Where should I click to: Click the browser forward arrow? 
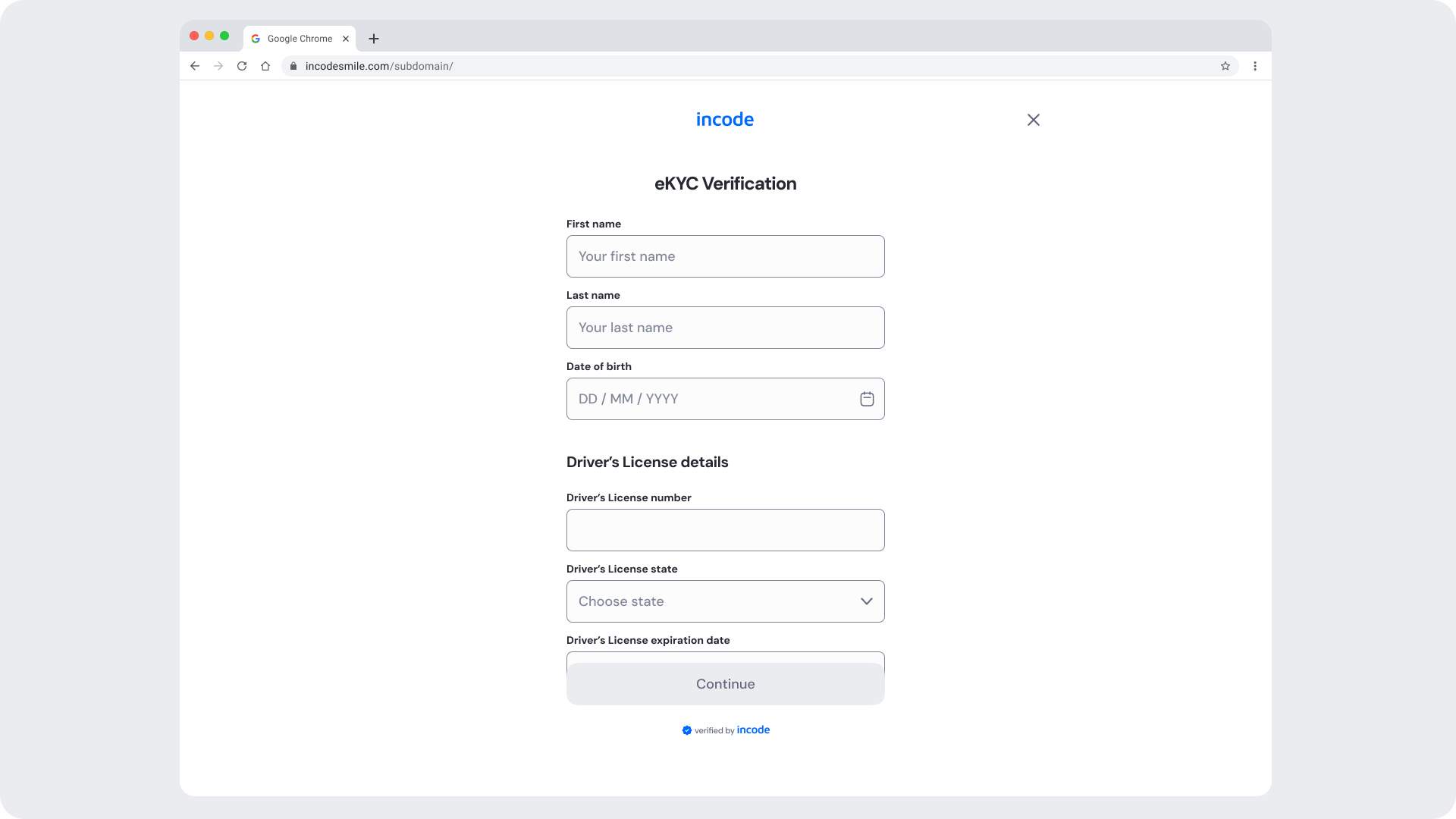tap(218, 66)
